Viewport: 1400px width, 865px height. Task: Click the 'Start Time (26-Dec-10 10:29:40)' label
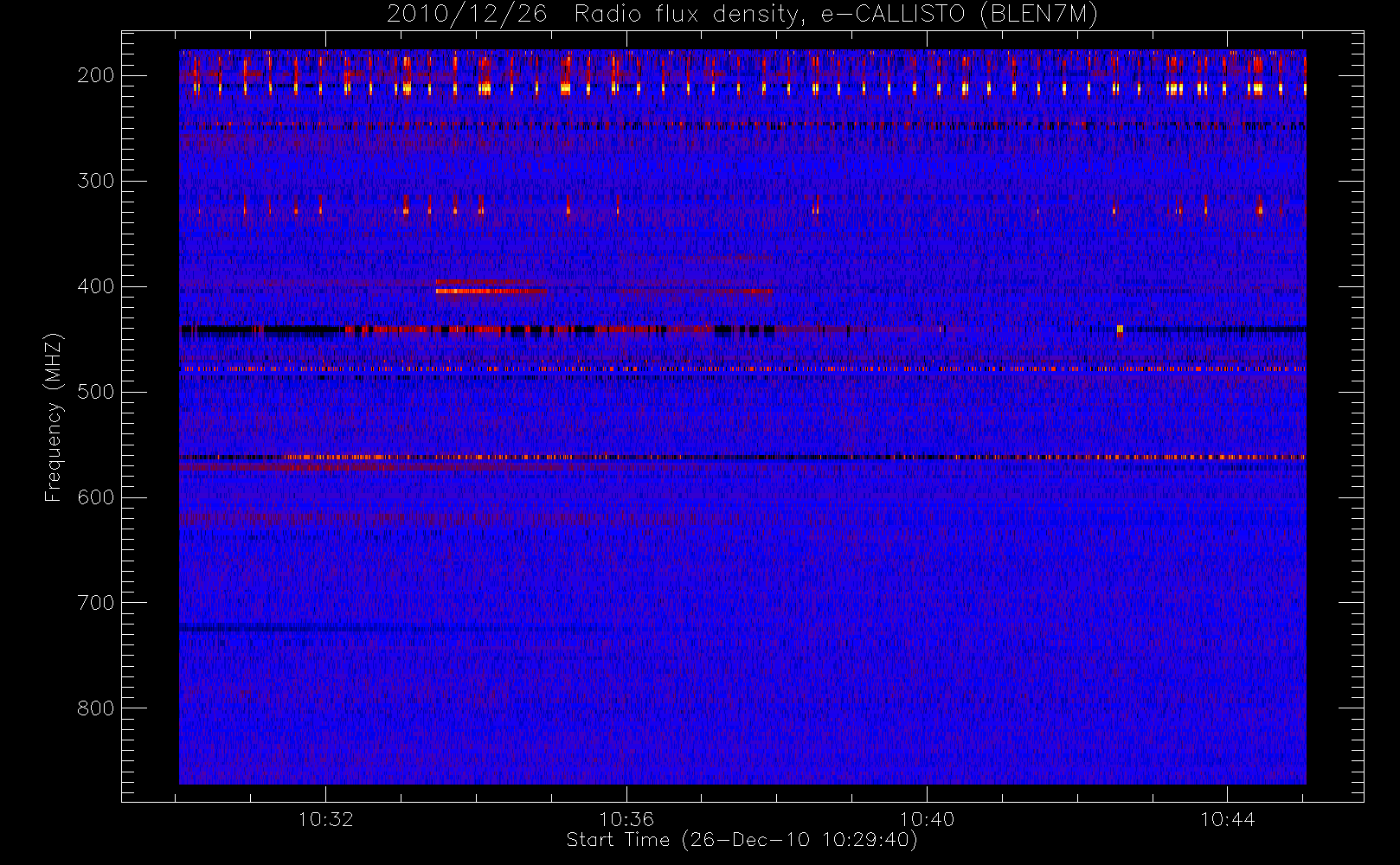point(742,840)
